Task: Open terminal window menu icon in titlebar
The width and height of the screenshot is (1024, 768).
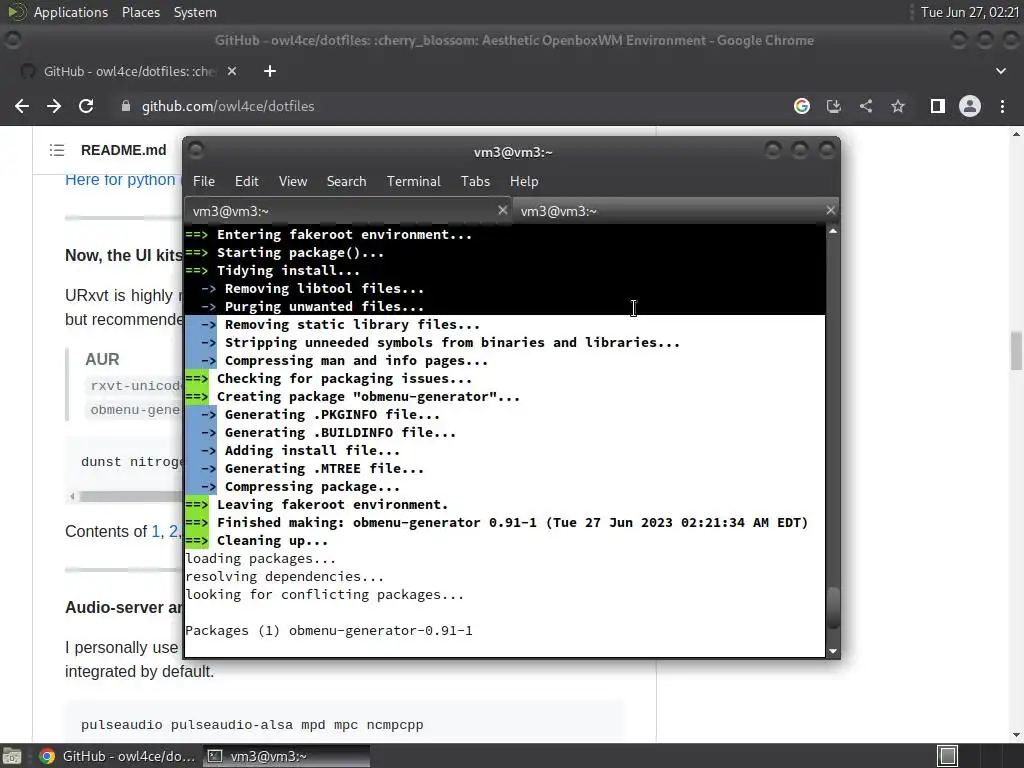Action: pos(196,151)
